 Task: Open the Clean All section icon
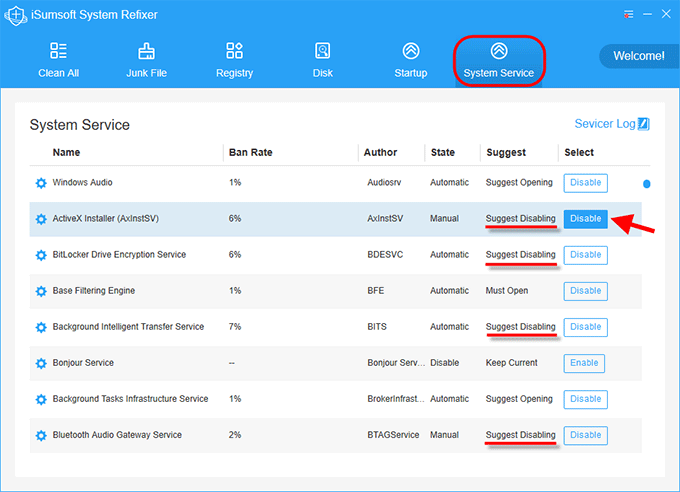click(58, 50)
